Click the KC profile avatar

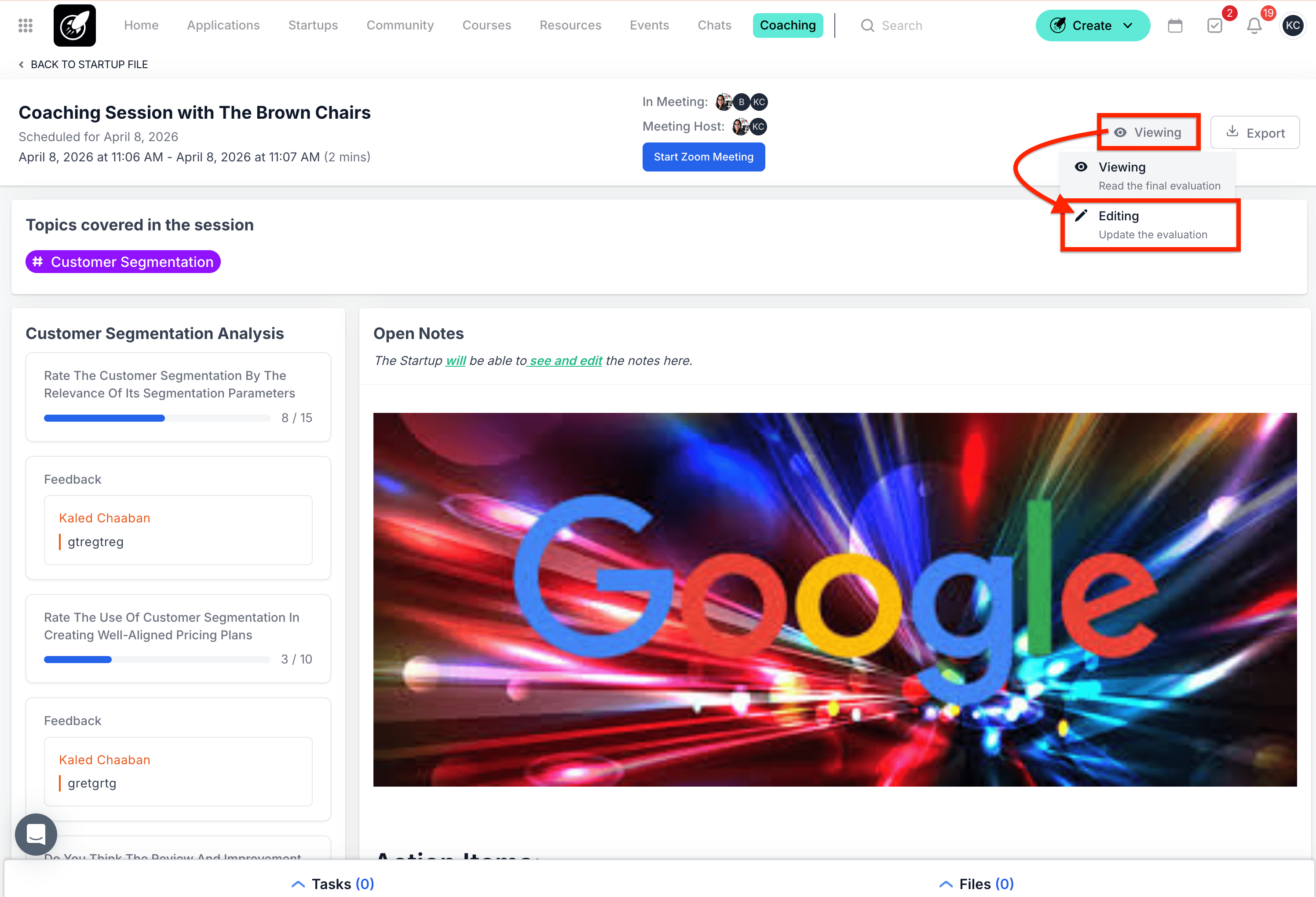(x=1293, y=26)
